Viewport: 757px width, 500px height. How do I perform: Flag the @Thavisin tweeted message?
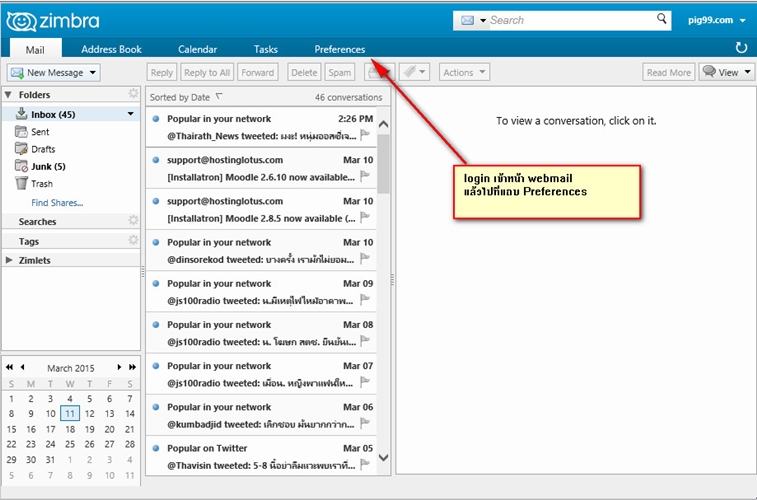(365, 465)
